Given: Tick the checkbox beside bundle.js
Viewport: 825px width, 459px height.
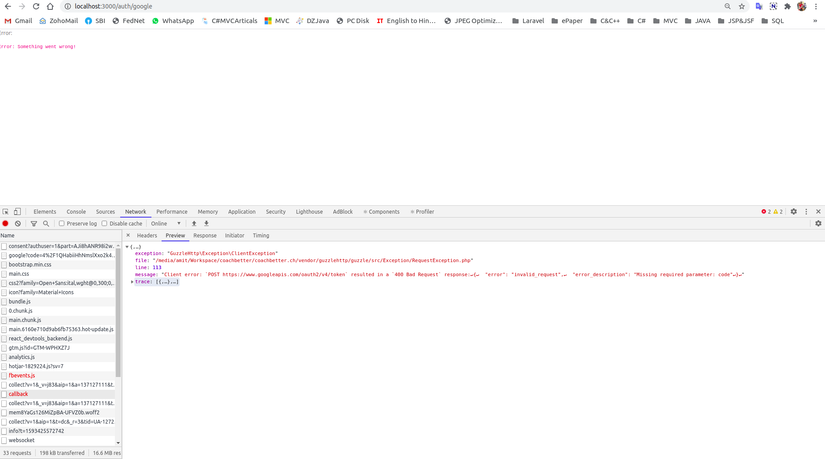Looking at the screenshot, I should click(4, 302).
